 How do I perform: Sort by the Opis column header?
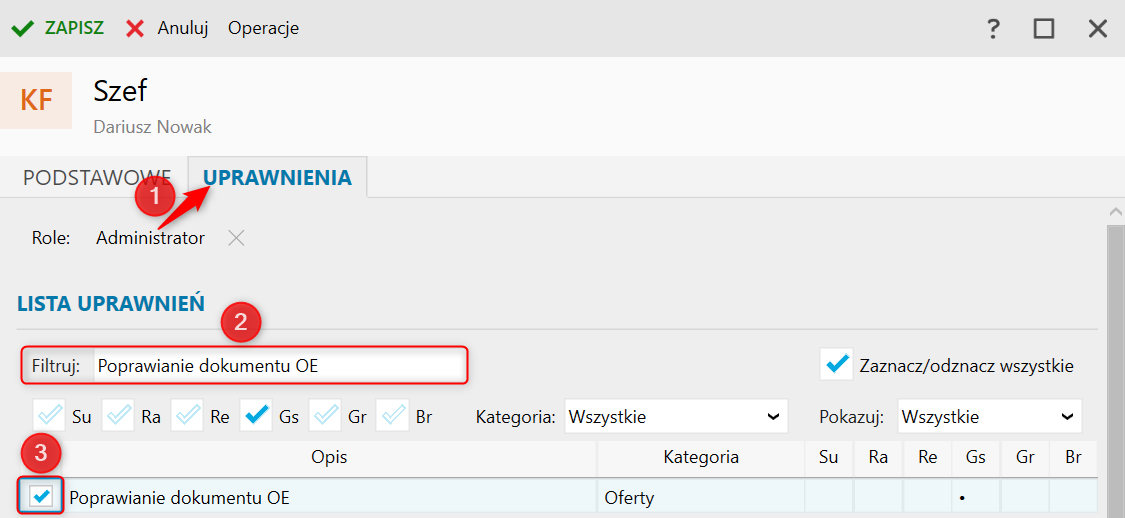point(329,458)
